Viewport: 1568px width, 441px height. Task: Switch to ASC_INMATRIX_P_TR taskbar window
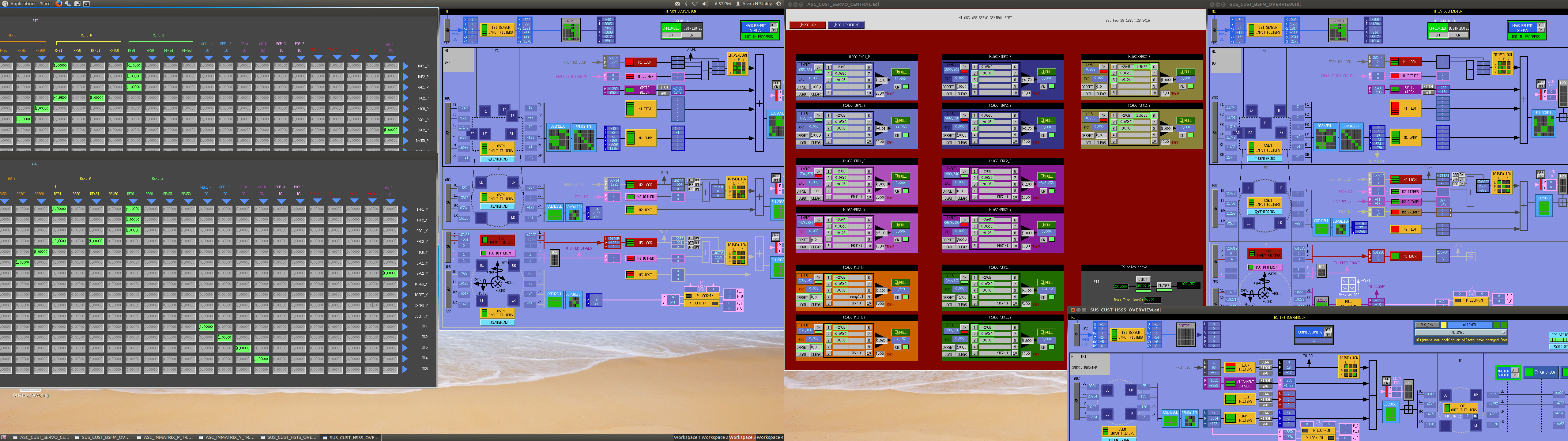click(x=164, y=437)
